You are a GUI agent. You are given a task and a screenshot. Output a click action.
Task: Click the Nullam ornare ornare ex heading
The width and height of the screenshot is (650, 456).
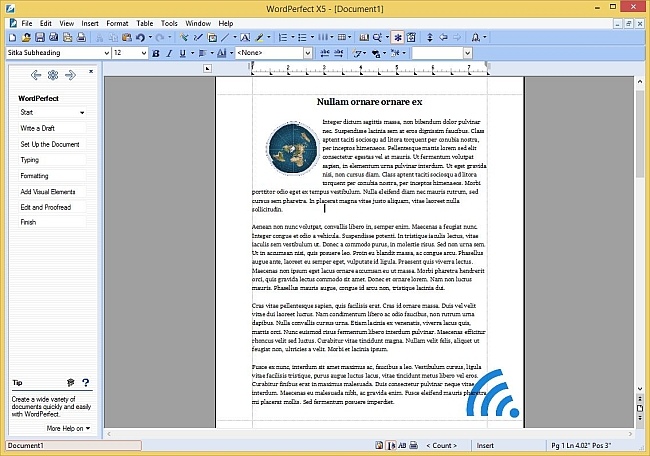click(369, 102)
